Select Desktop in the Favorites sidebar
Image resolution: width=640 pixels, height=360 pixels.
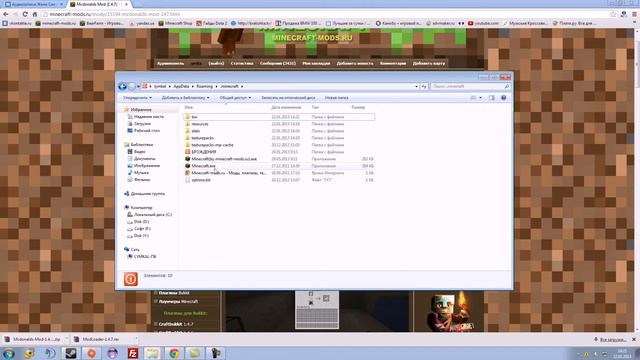144,131
